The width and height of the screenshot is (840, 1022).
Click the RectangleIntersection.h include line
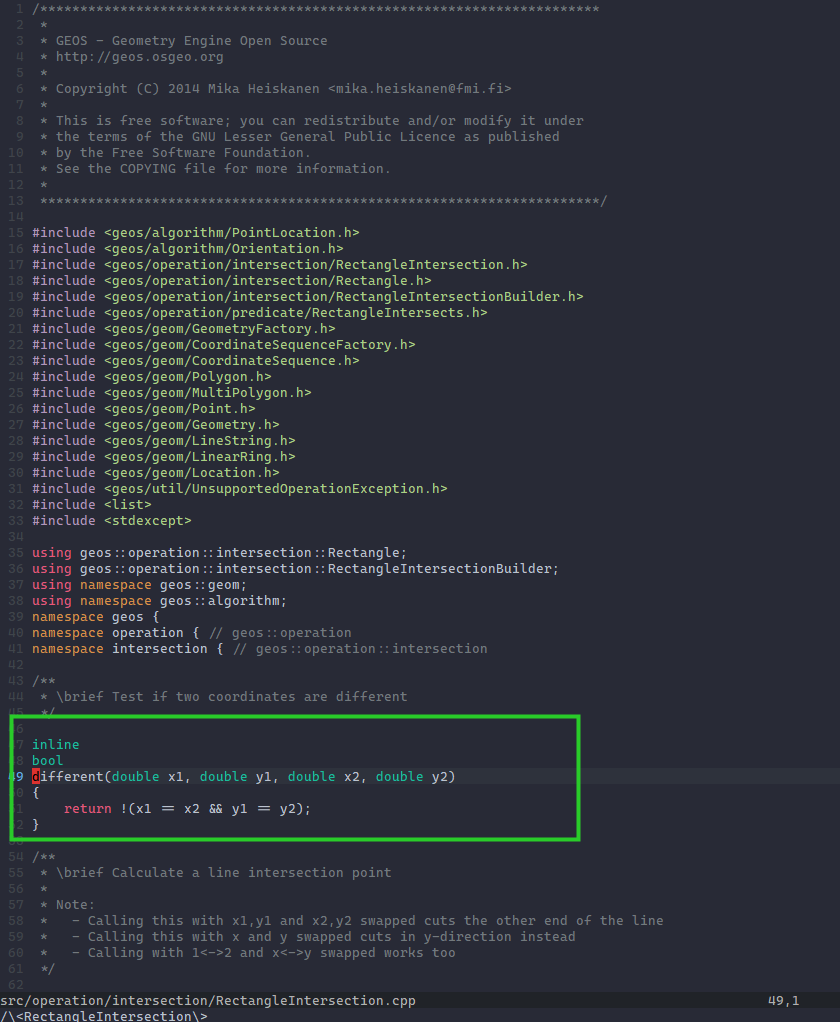[x=280, y=265]
